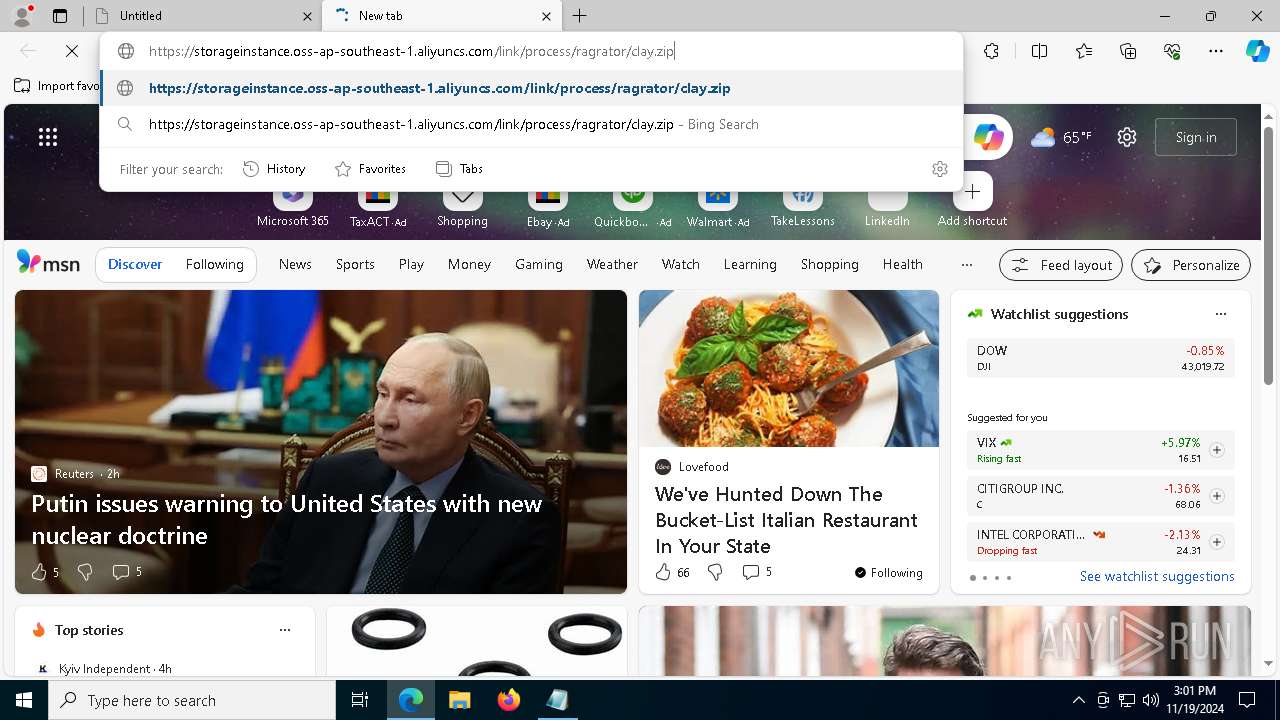Screen dimensions: 1280x720
Task: Choose the Bing Search suggestion for clay.zip
Action: 532,124
